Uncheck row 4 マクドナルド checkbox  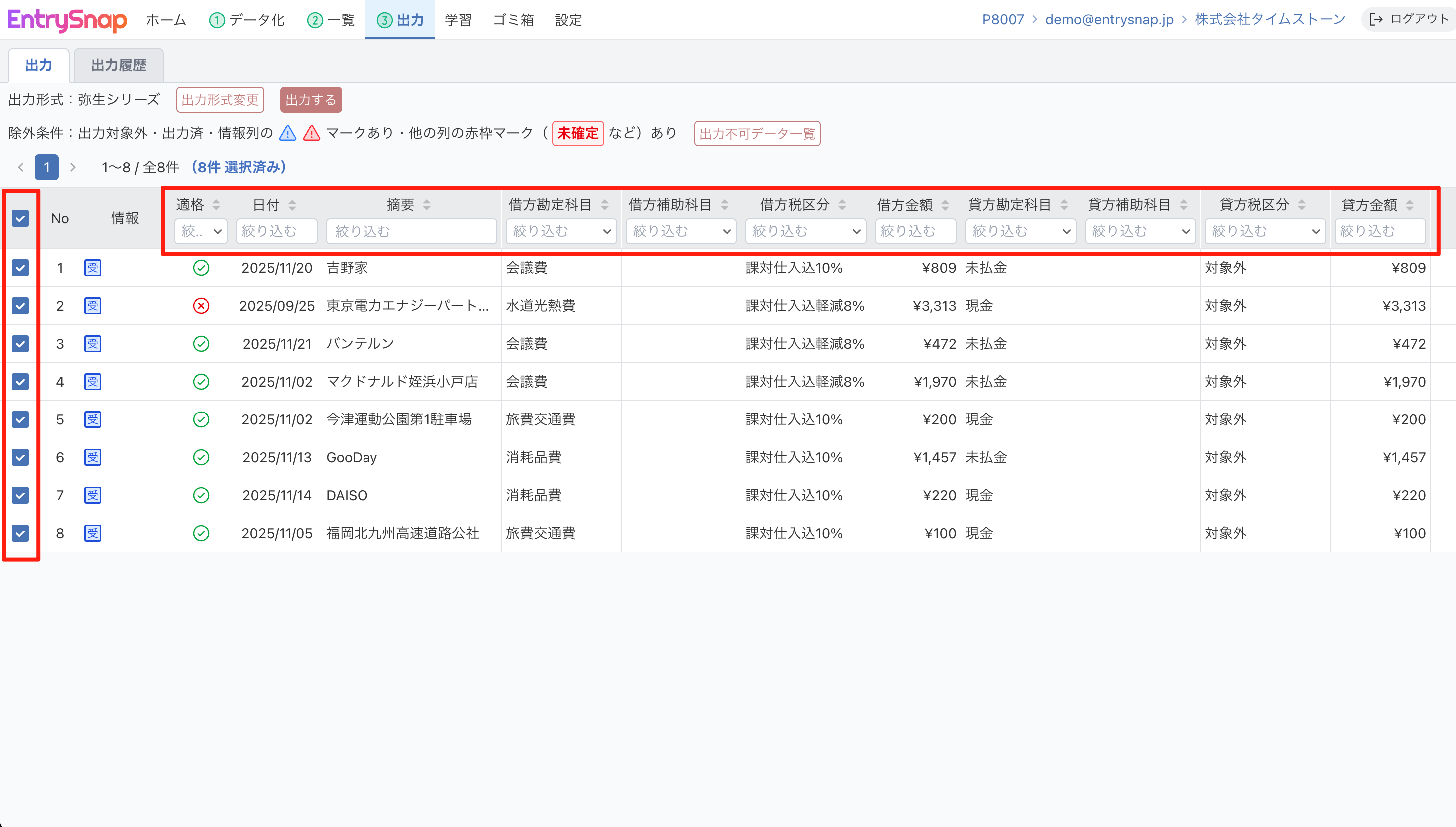coord(20,381)
